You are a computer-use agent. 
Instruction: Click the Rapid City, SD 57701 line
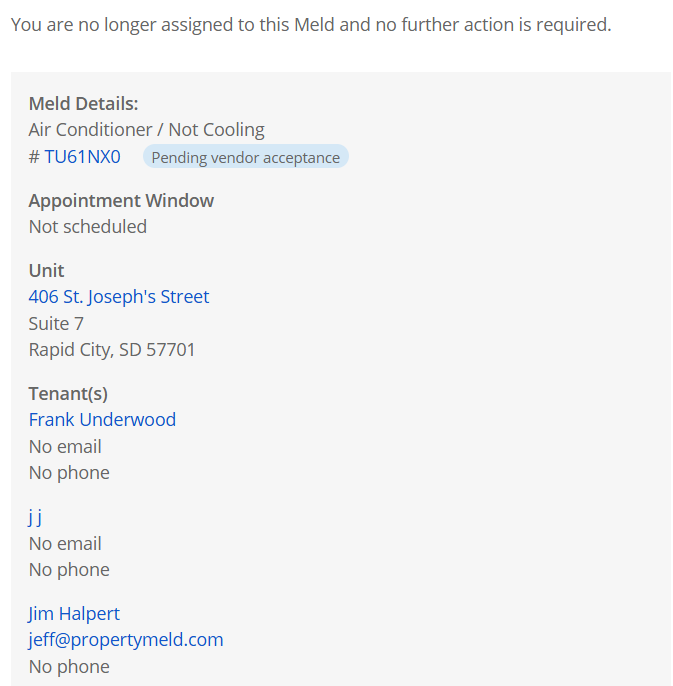coord(112,350)
